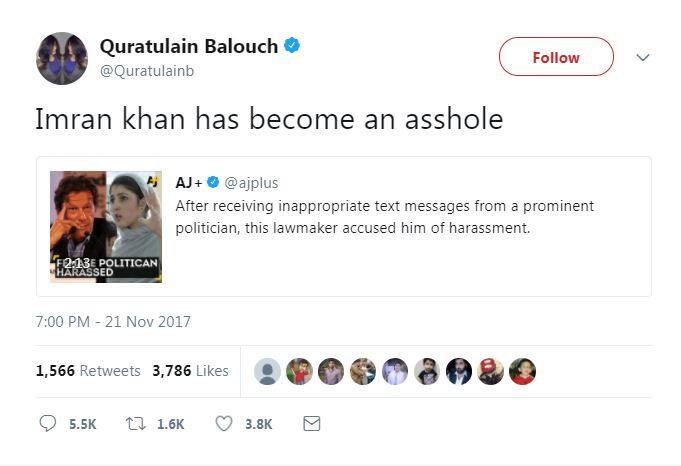Click the AJ+ verified badge in quoted tweet
Screen dimensions: 681x466
[213, 183]
